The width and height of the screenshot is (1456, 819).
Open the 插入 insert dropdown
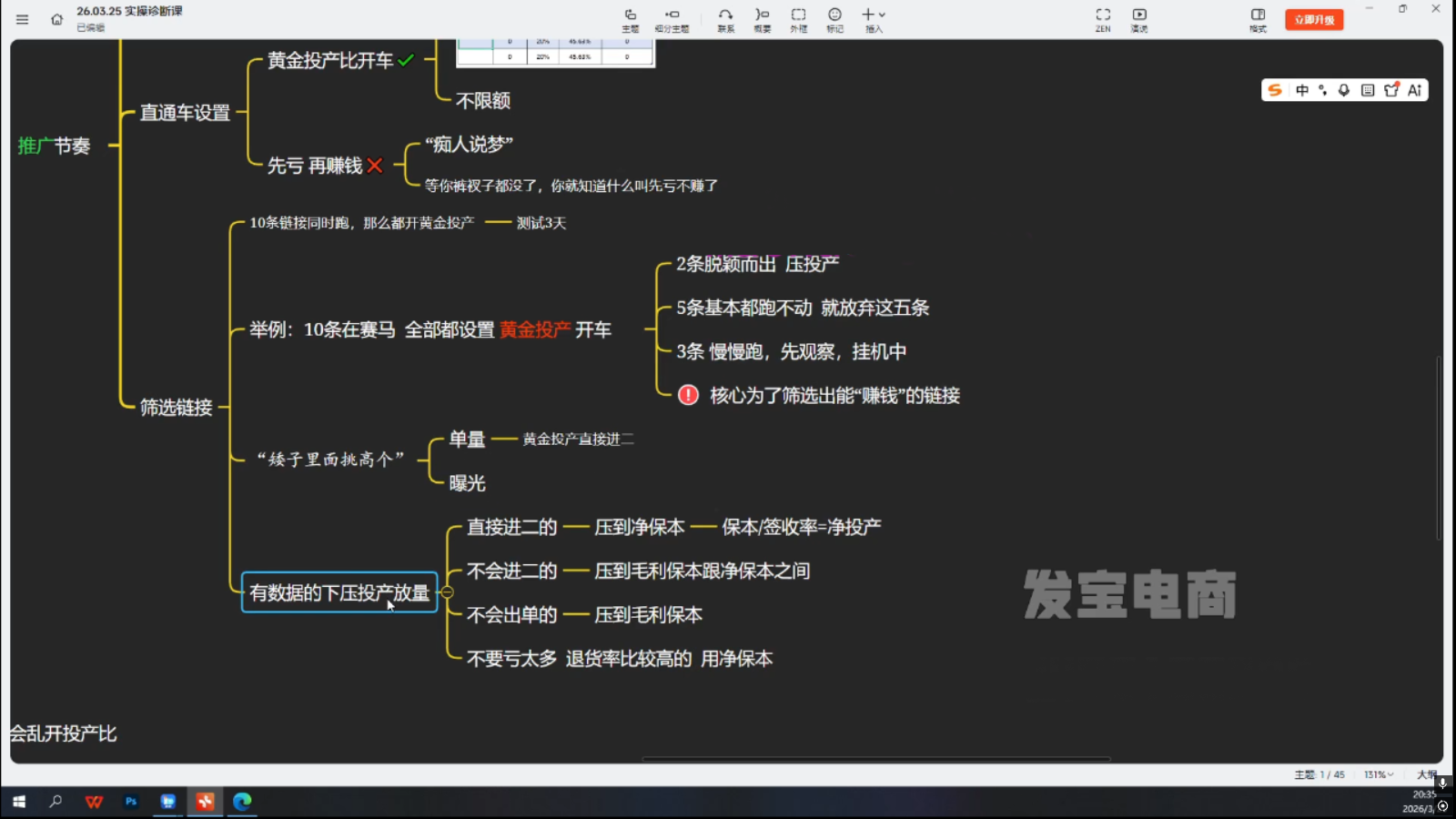click(x=874, y=19)
